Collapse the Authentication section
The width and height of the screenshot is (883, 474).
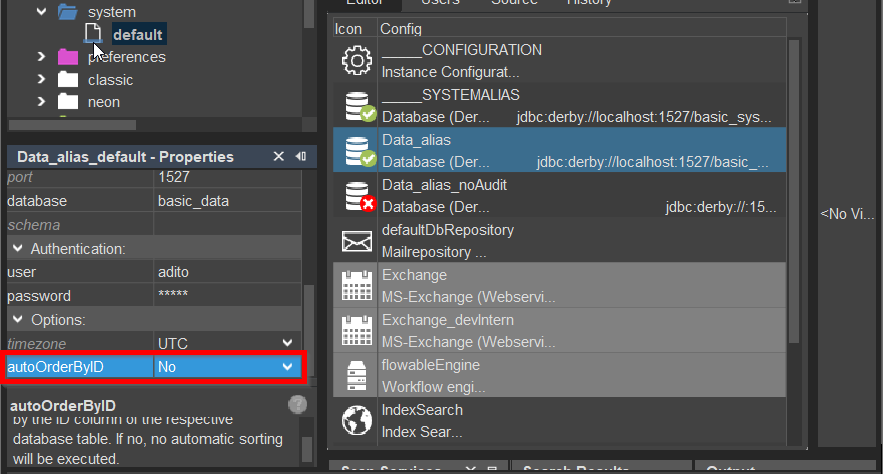coord(17,248)
